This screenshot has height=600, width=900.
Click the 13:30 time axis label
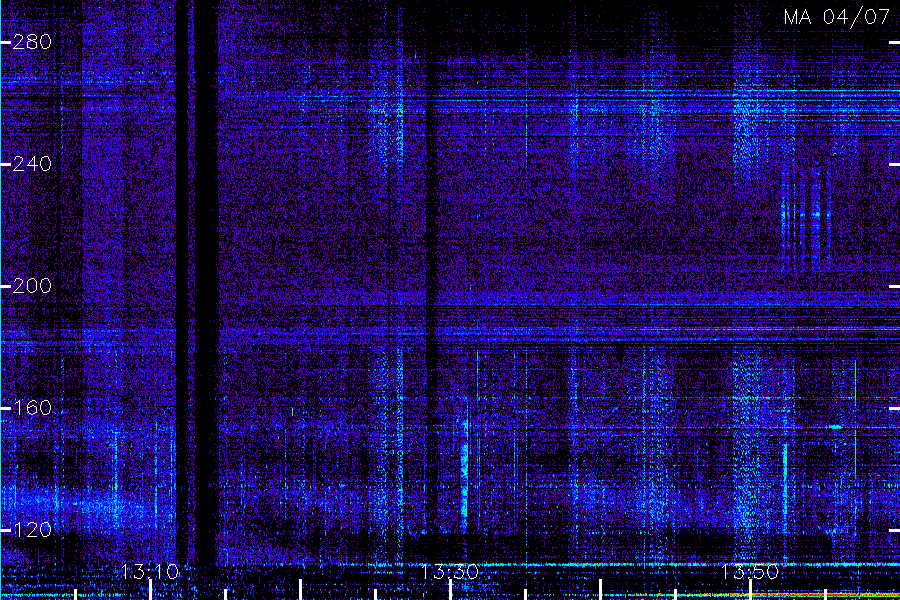click(450, 572)
